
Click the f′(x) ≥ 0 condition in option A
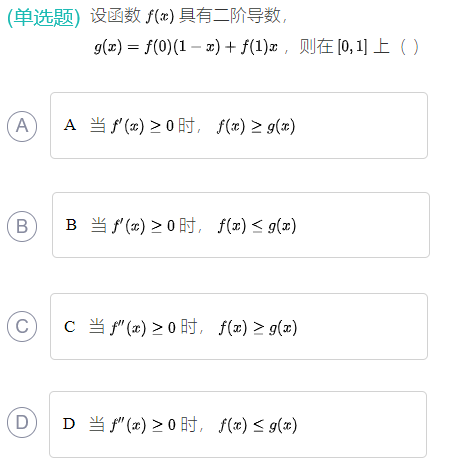tap(142, 126)
